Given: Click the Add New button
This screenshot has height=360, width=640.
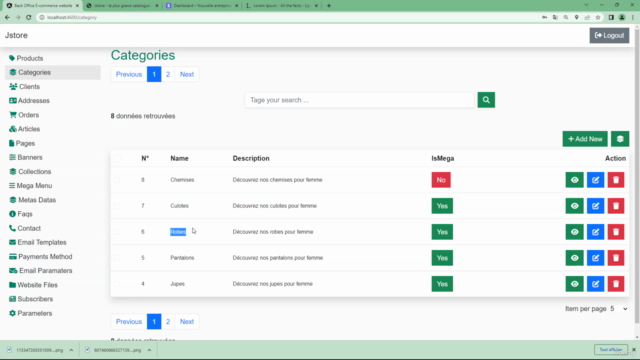Looking at the screenshot, I should point(585,139).
